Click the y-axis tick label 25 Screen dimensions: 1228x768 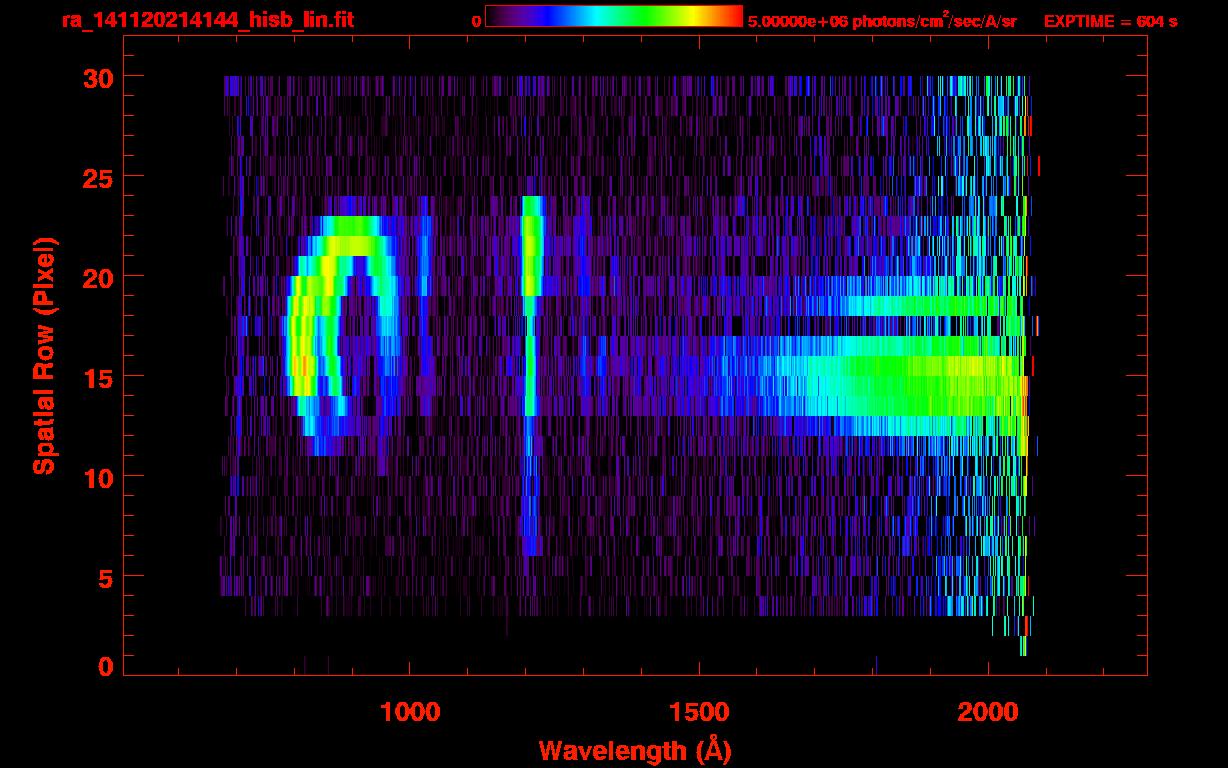click(96, 177)
